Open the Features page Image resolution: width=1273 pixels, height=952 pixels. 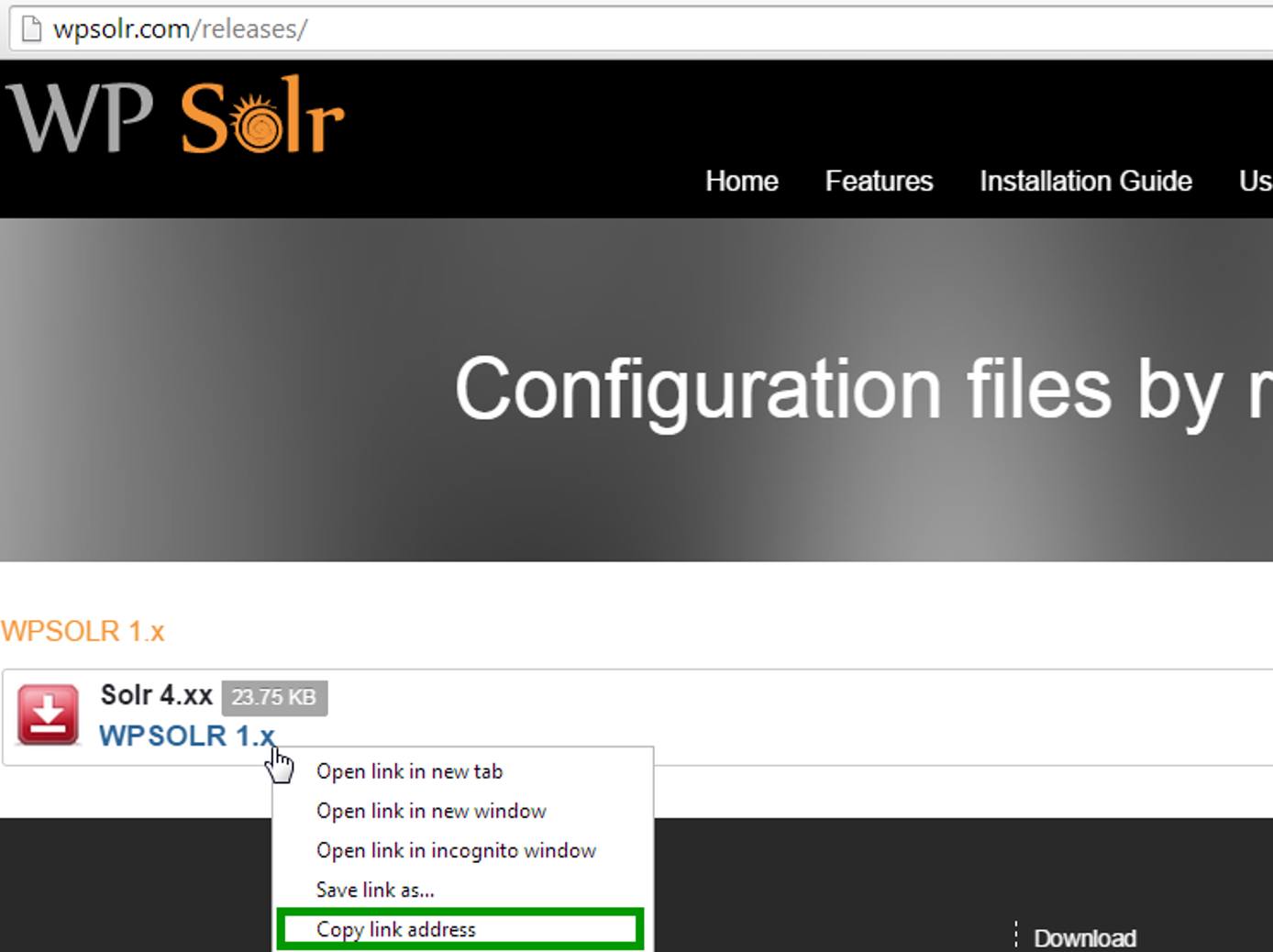tap(879, 182)
